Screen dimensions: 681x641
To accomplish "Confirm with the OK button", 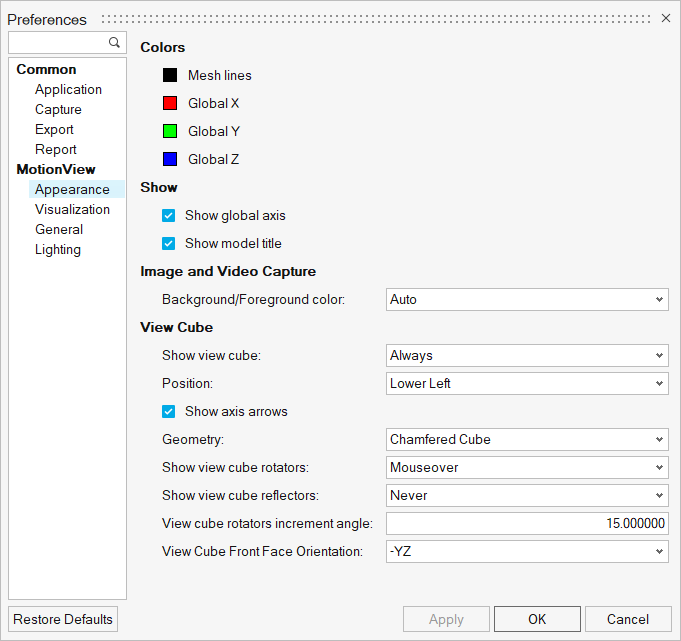I will pos(537,619).
